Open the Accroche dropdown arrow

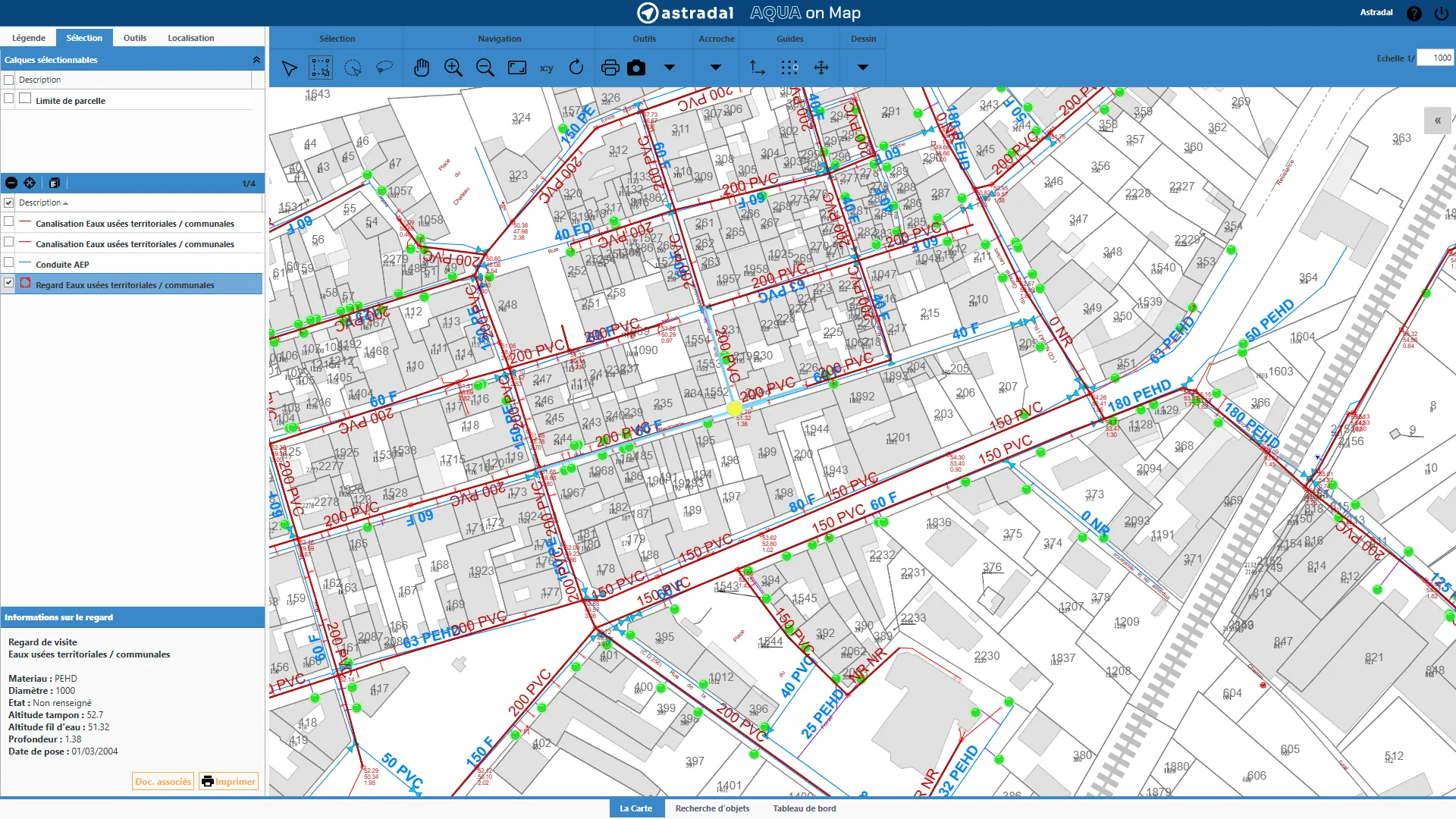coord(715,67)
